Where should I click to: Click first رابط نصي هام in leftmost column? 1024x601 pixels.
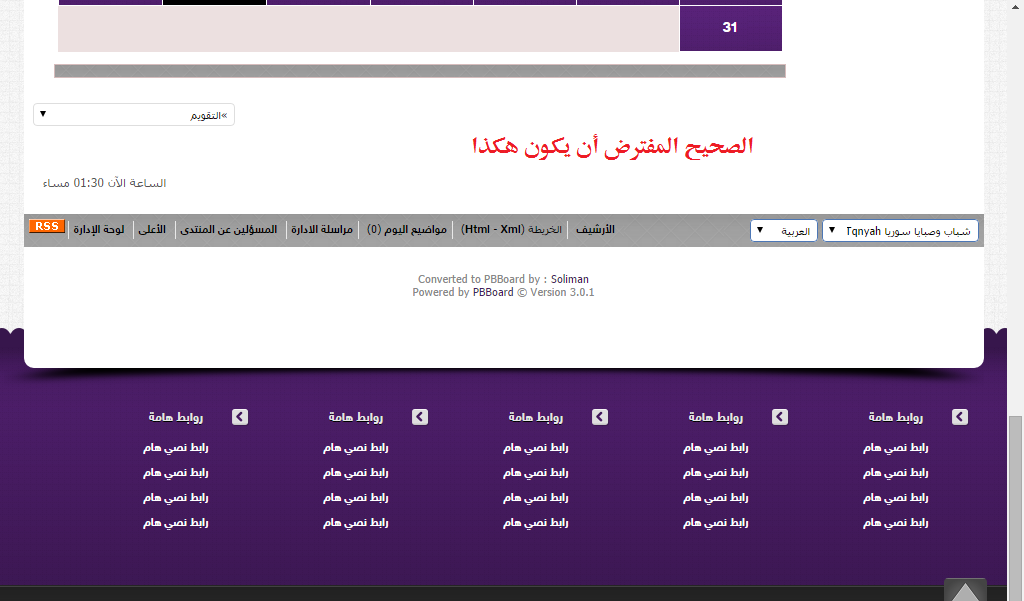point(176,447)
